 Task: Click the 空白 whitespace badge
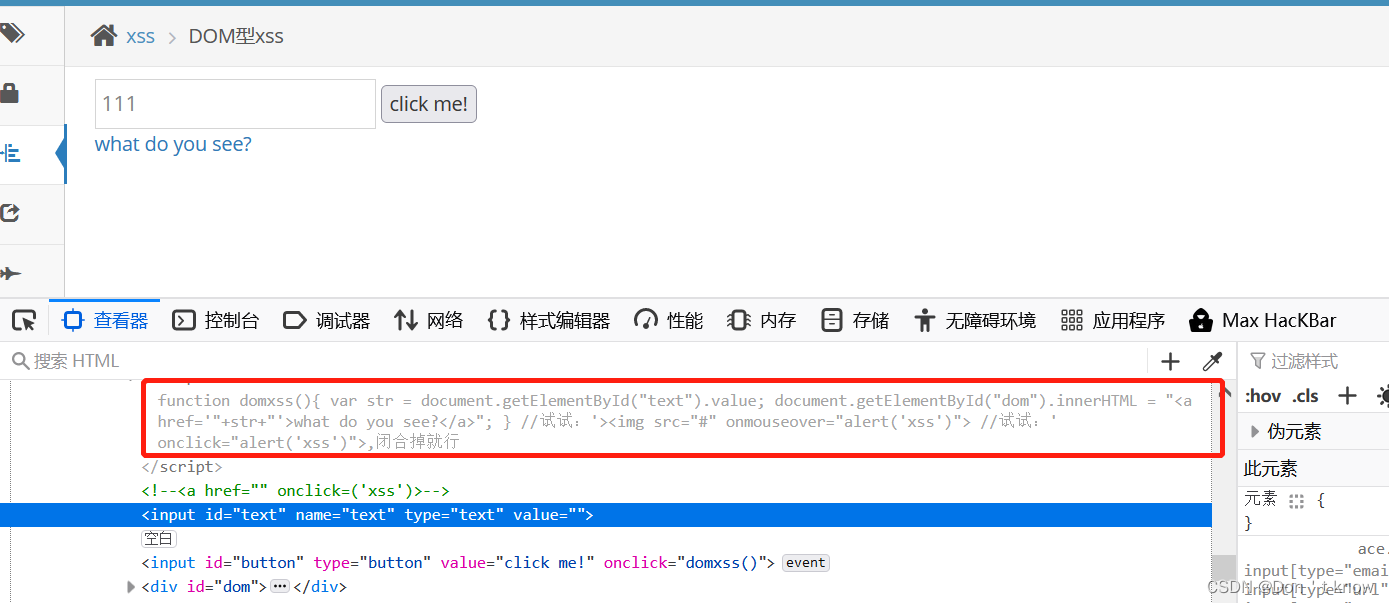pyautogui.click(x=159, y=539)
